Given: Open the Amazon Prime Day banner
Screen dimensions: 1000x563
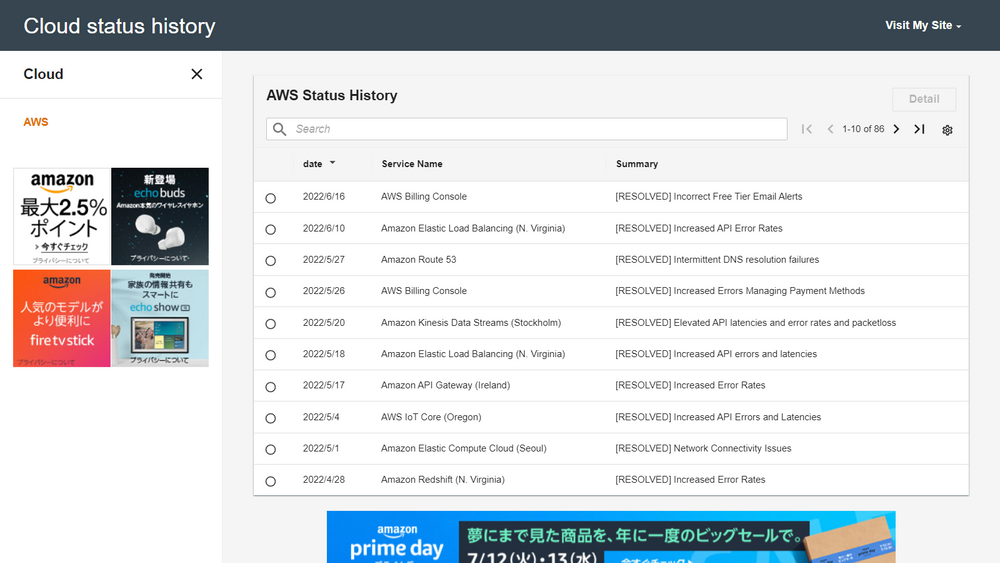Looking at the screenshot, I should pos(610,537).
